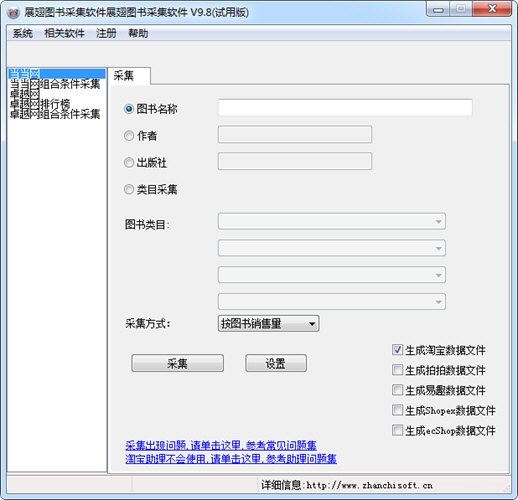The width and height of the screenshot is (518, 500).
Task: Open the first 图书类目 dropdown
Action: pyautogui.click(x=332, y=222)
